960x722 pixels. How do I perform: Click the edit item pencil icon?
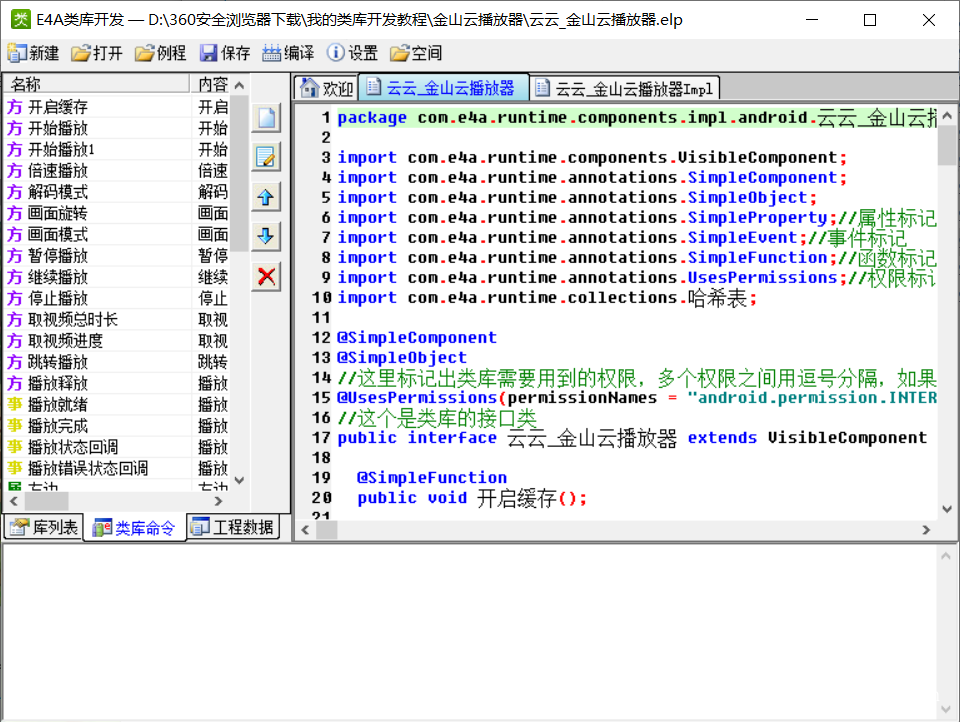point(266,157)
